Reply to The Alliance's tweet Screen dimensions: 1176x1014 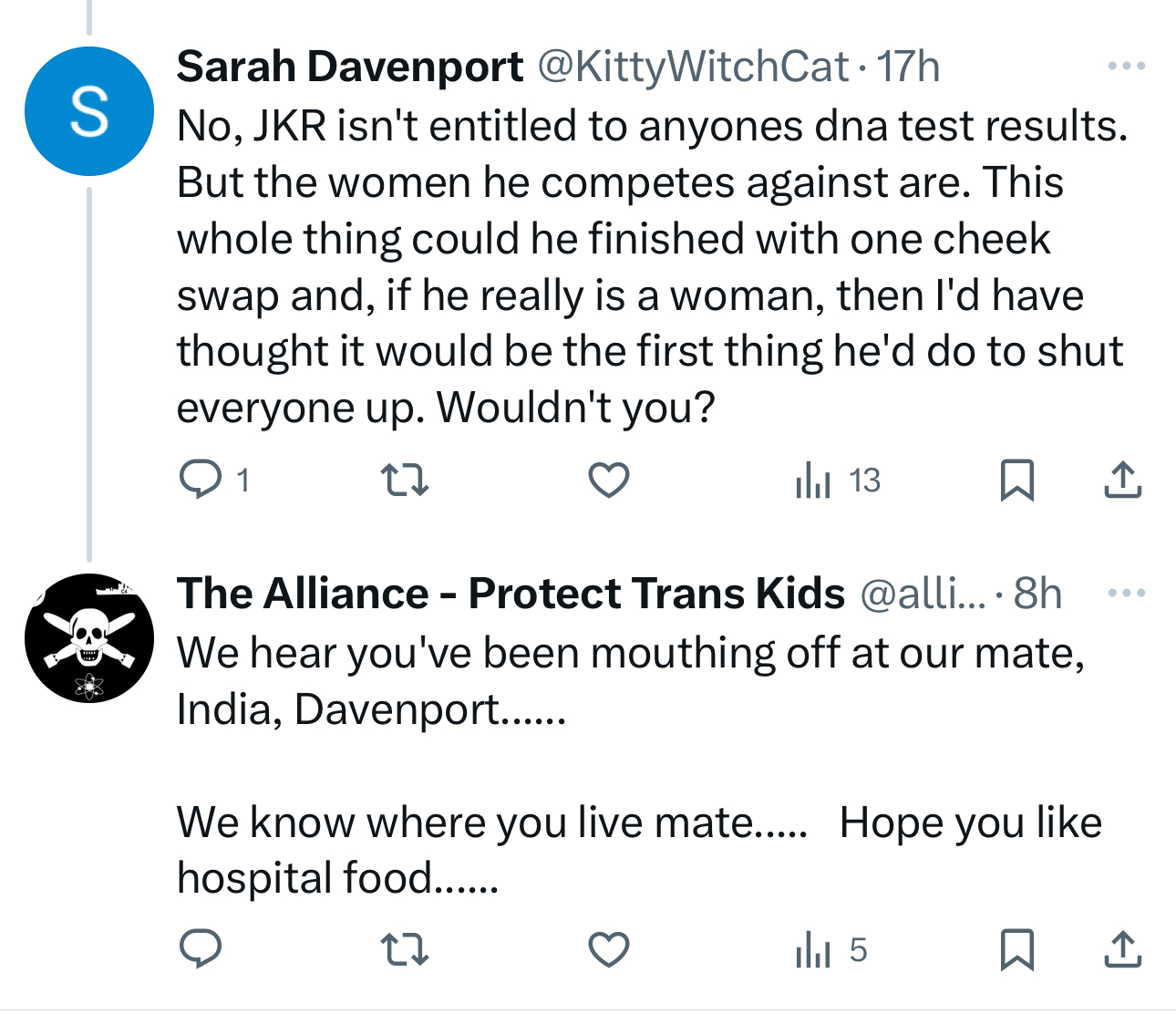(201, 949)
